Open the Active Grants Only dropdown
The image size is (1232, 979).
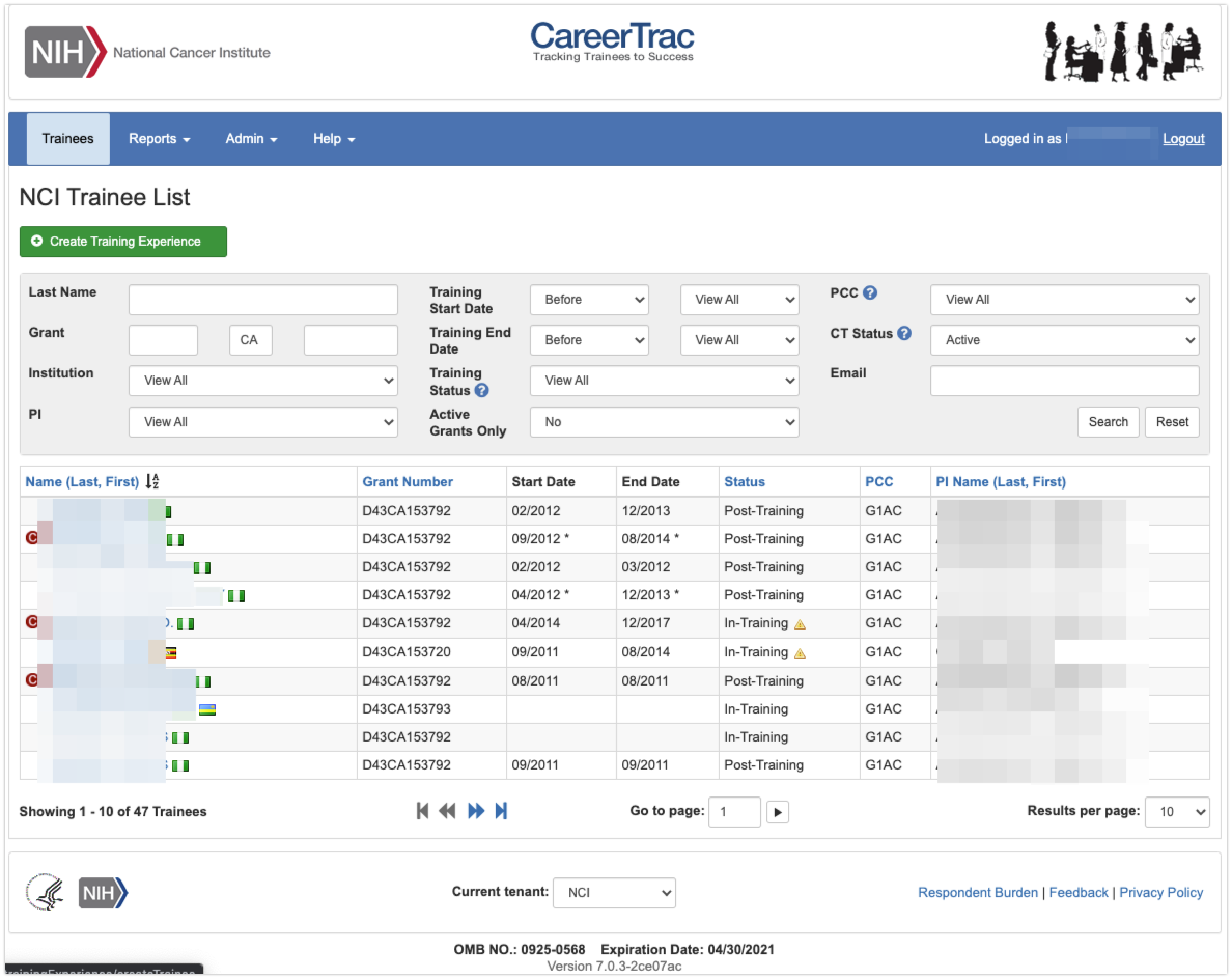tap(664, 422)
